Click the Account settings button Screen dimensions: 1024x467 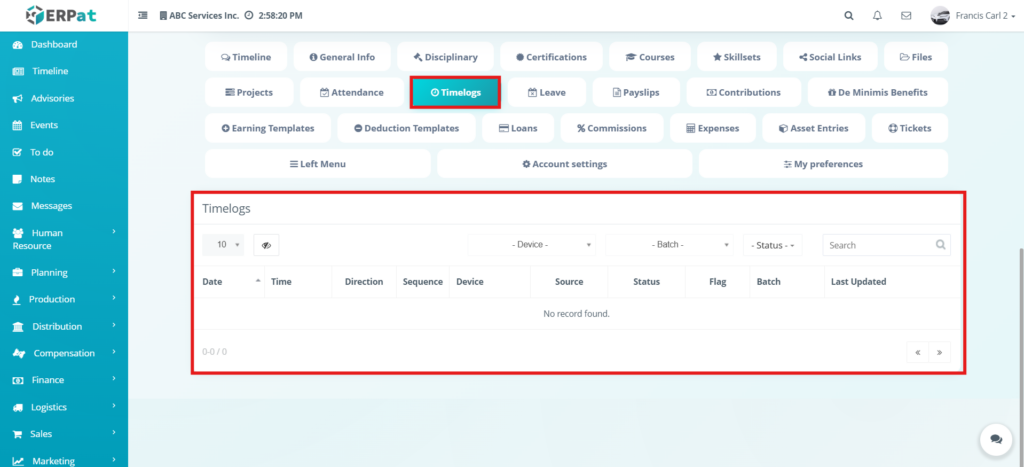click(x=564, y=164)
